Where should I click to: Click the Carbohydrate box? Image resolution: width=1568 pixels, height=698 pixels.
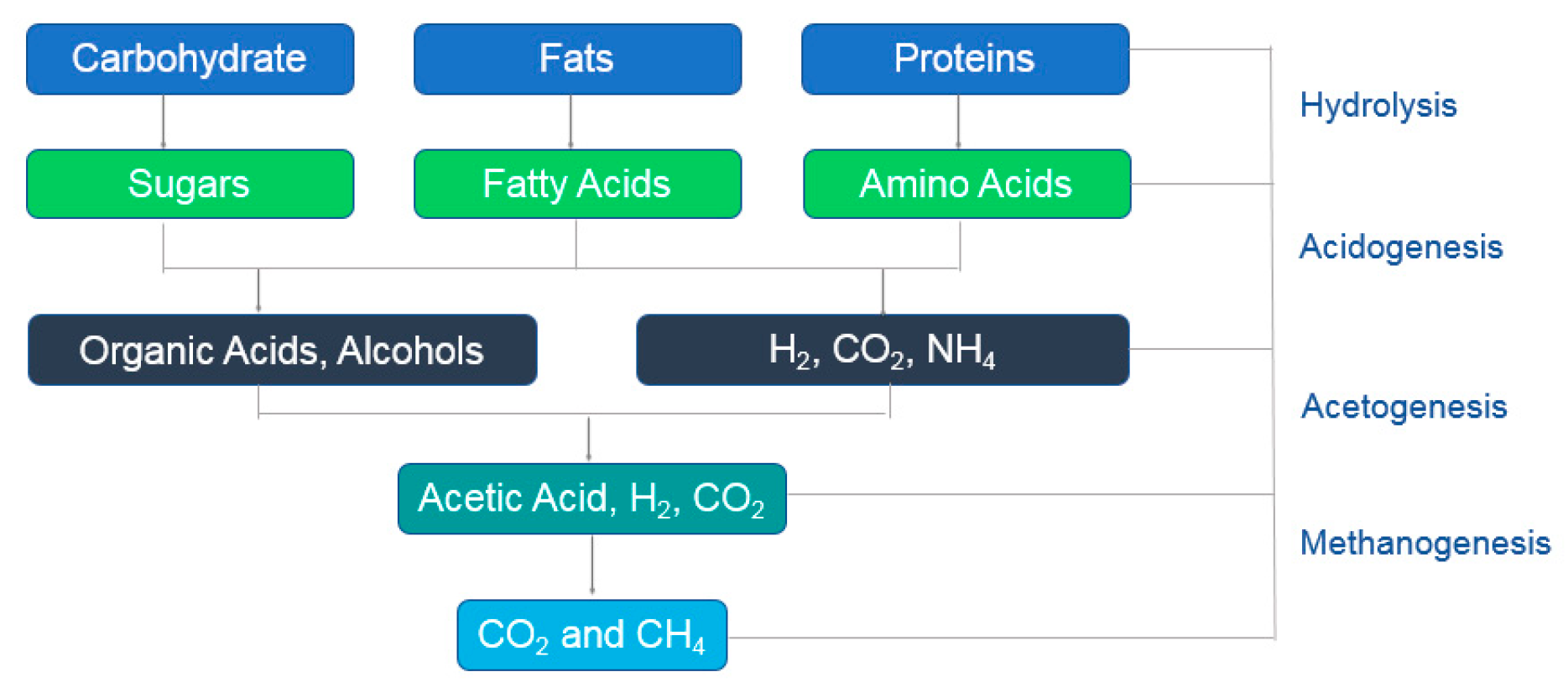(x=190, y=59)
